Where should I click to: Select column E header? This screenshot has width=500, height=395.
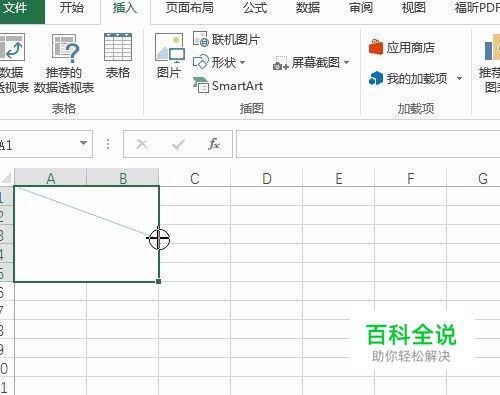339,178
